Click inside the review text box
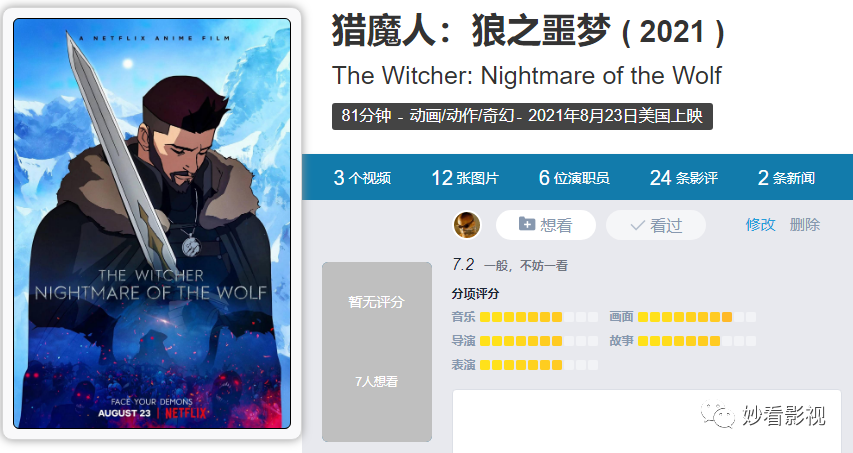Screen dimensions: 853x453 coord(647,421)
